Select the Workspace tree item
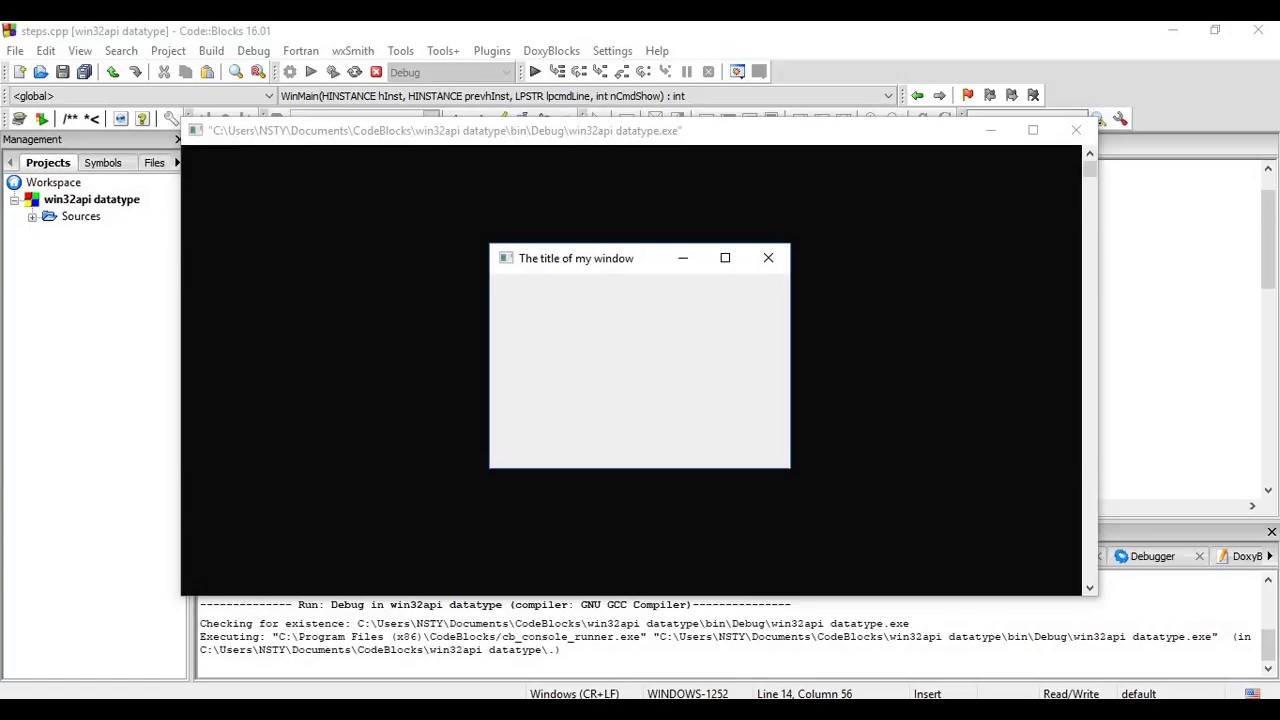Screen dimensions: 1280x720 click(53, 183)
